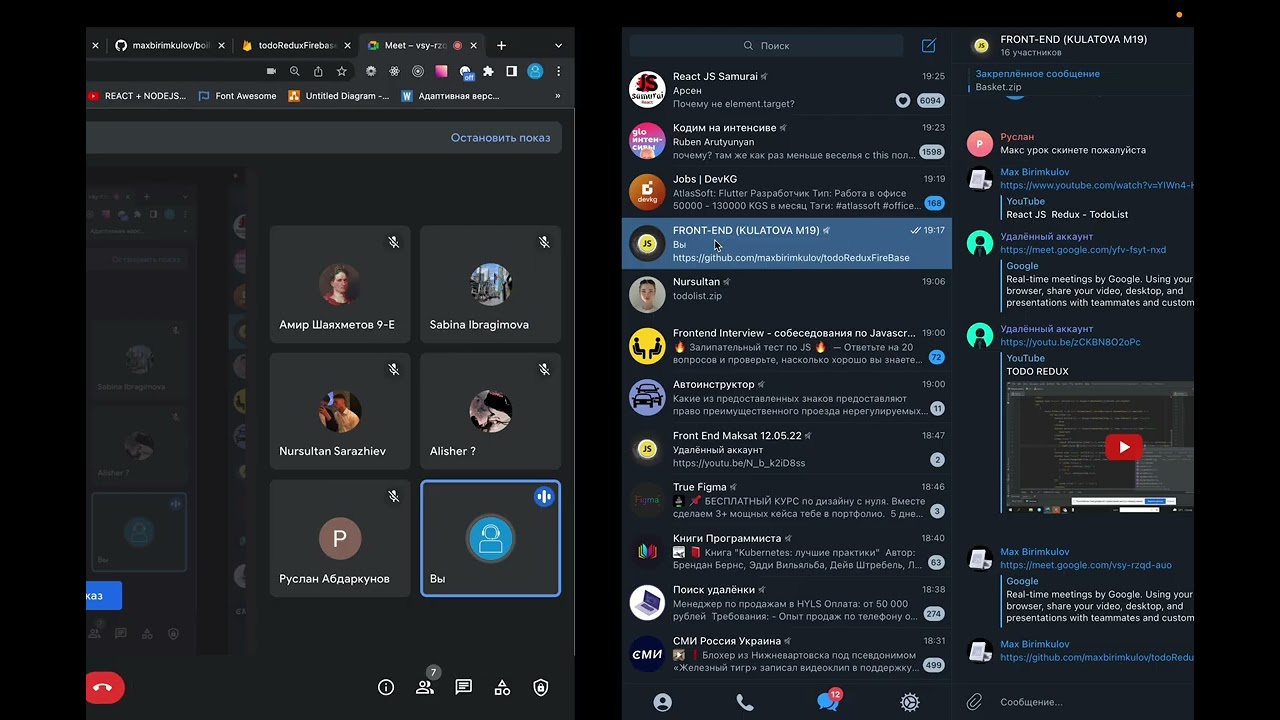Open the Nursultan chat with todolist.zip

pyautogui.click(x=787, y=295)
